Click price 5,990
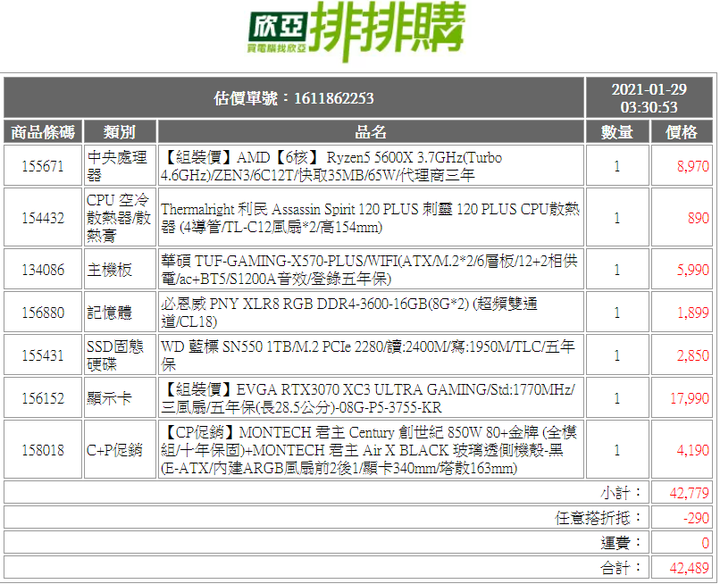The height and width of the screenshot is (584, 720). point(693,270)
